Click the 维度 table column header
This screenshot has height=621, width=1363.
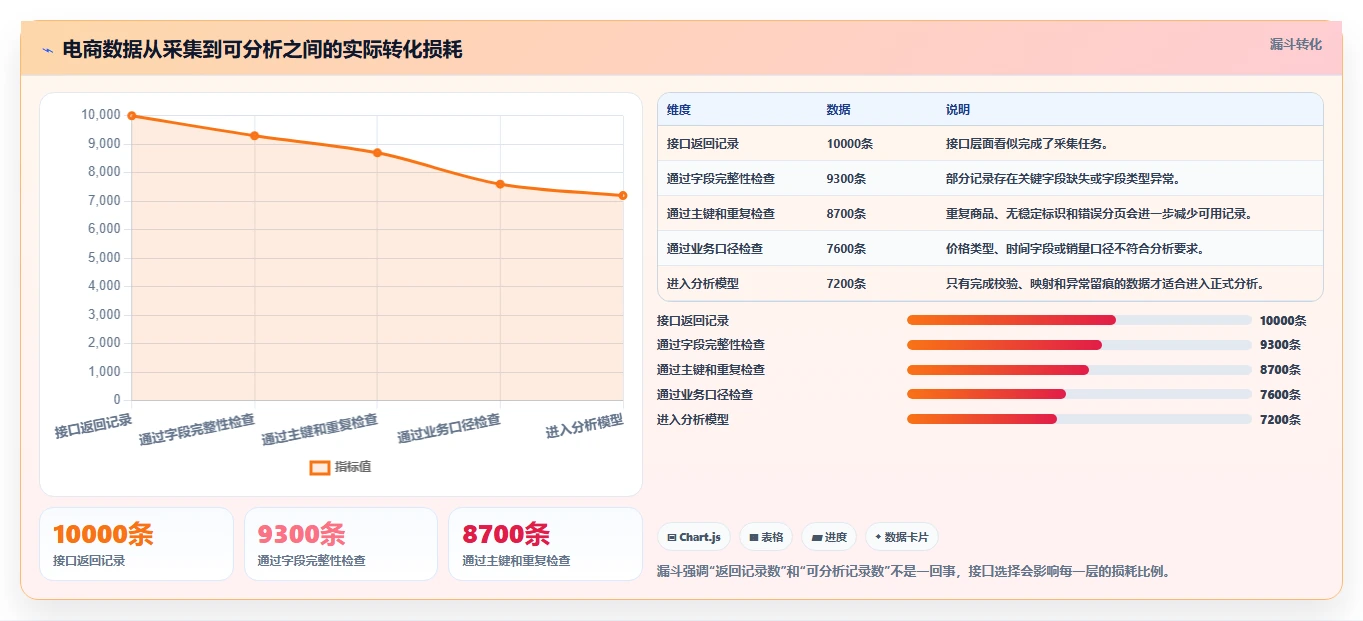[x=679, y=110]
